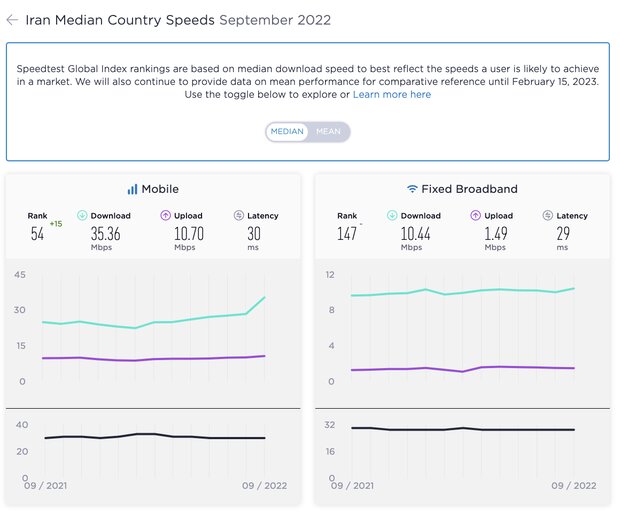The height and width of the screenshot is (515, 620).
Task: Click the purple upload line in Fixed Broadband chart
Action: (500, 367)
